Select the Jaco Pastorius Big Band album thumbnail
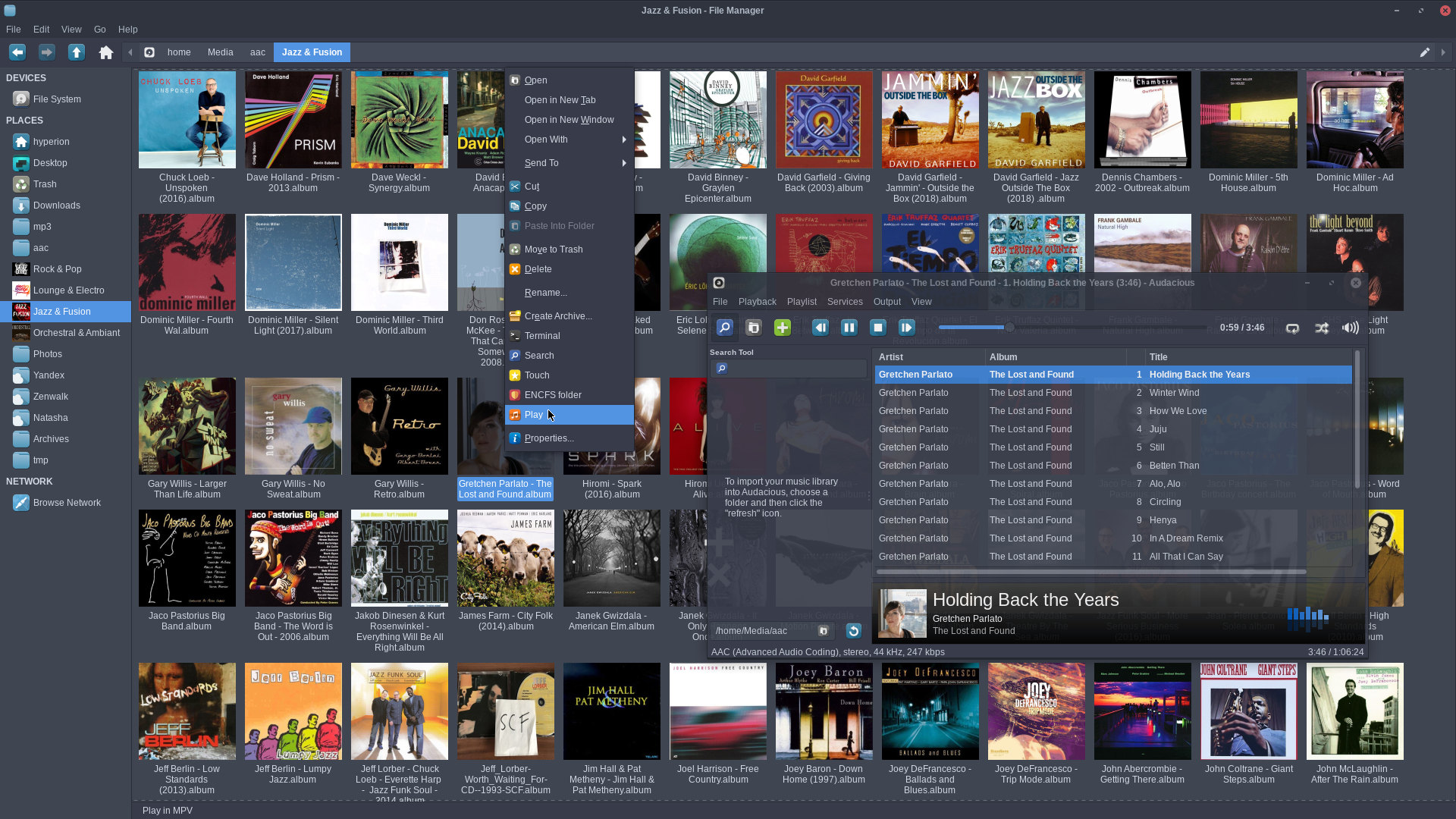The height and width of the screenshot is (819, 1456). (x=187, y=558)
